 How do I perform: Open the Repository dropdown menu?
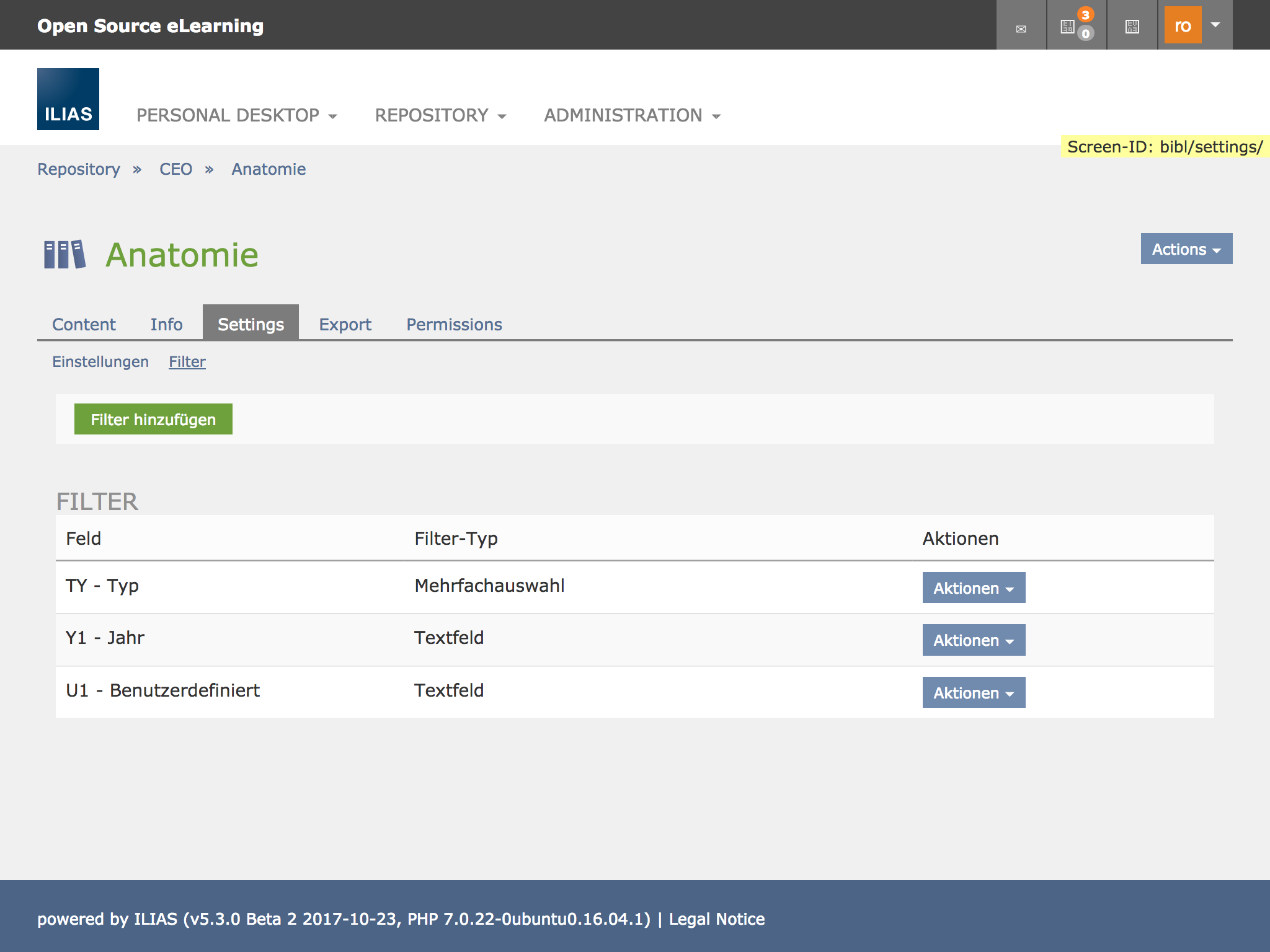point(440,115)
